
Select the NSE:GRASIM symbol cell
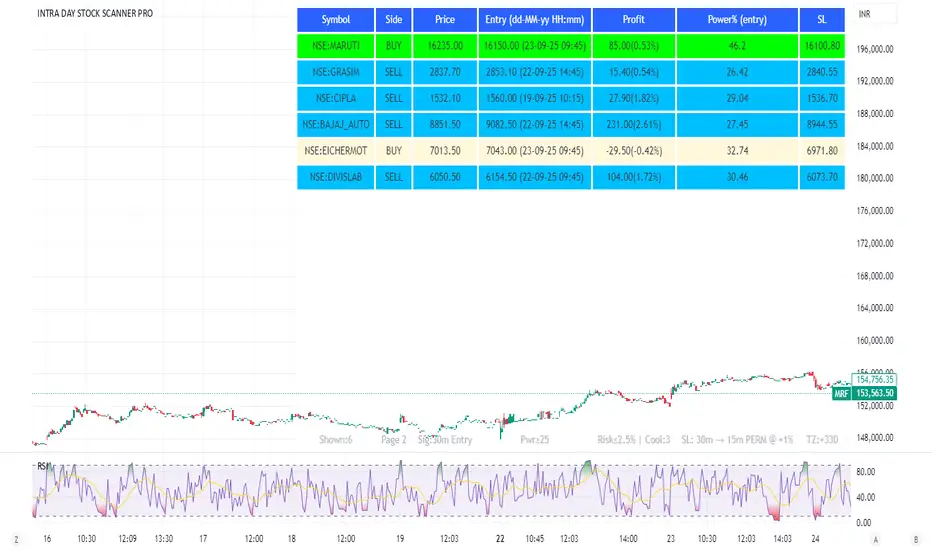tap(336, 72)
